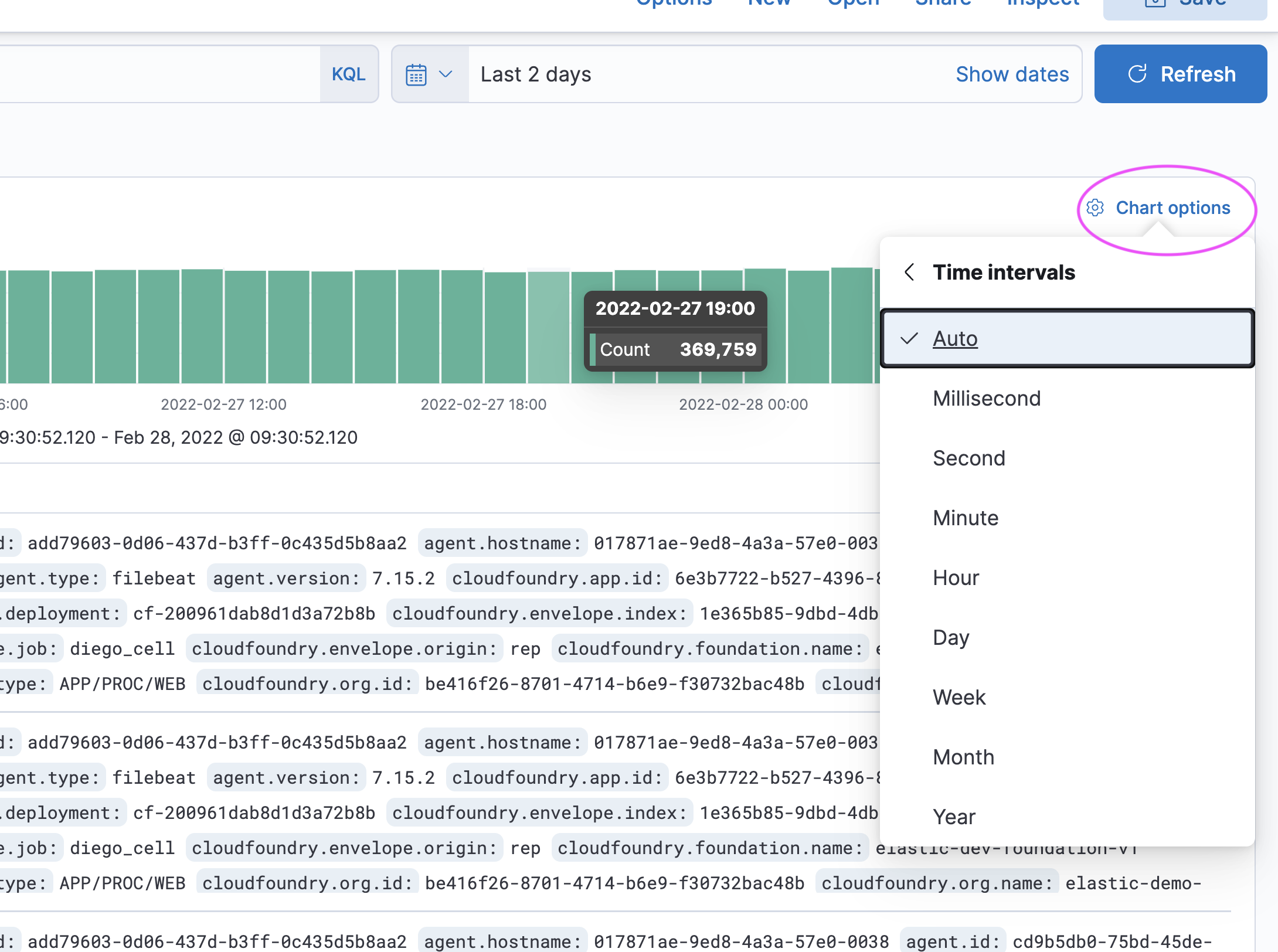The height and width of the screenshot is (952, 1278).
Task: Click the highlighted 19:00 histogram bar
Action: (x=548, y=327)
